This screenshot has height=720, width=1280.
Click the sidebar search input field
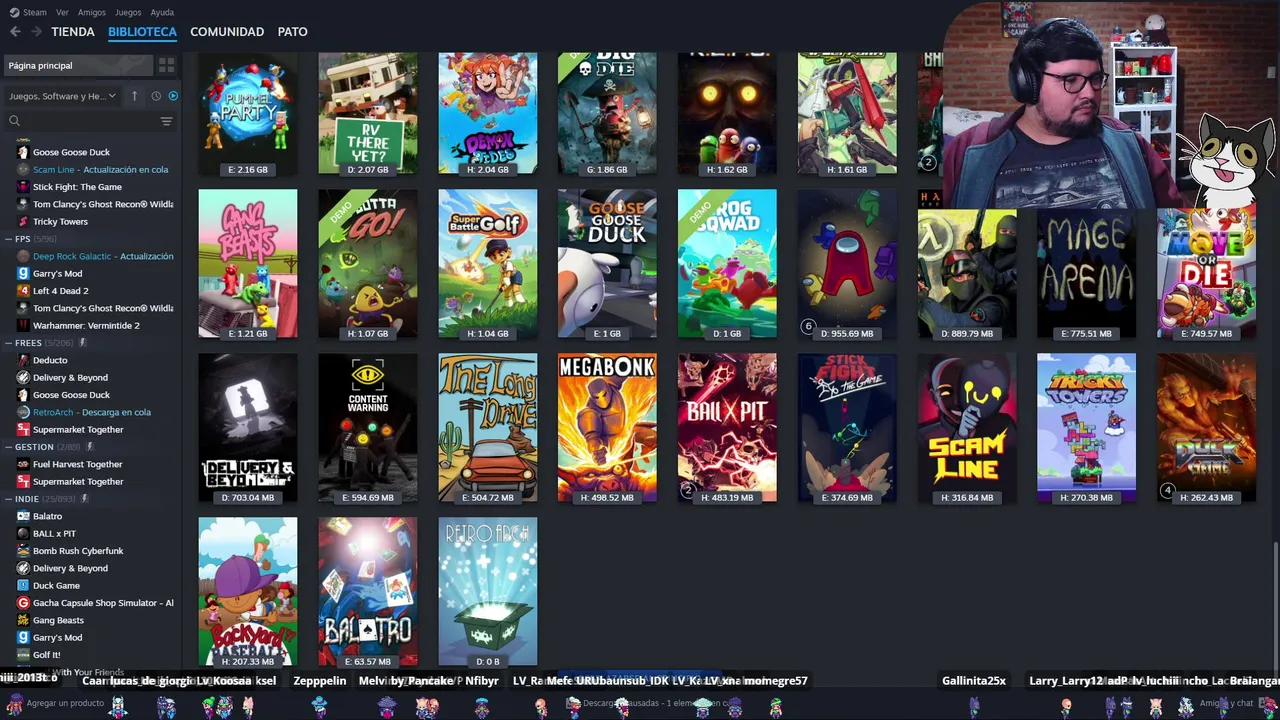click(x=89, y=121)
